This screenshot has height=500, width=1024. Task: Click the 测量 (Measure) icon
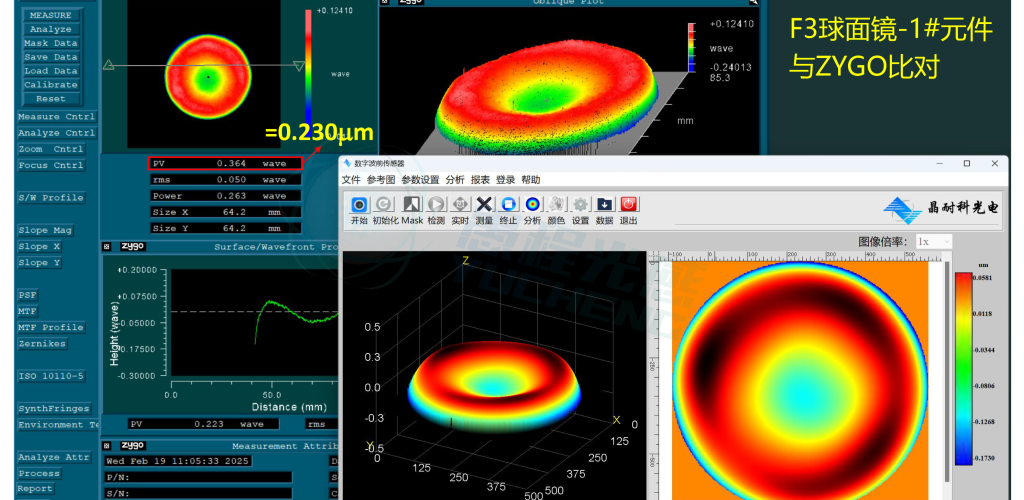[484, 204]
